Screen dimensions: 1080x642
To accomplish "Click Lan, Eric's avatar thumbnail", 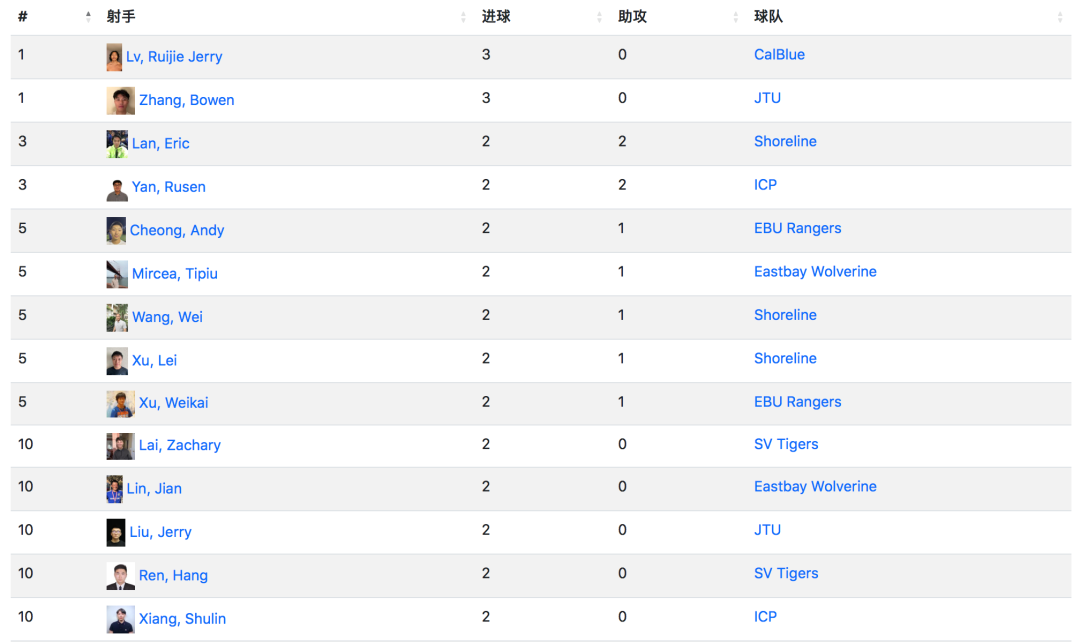I will click(117, 144).
